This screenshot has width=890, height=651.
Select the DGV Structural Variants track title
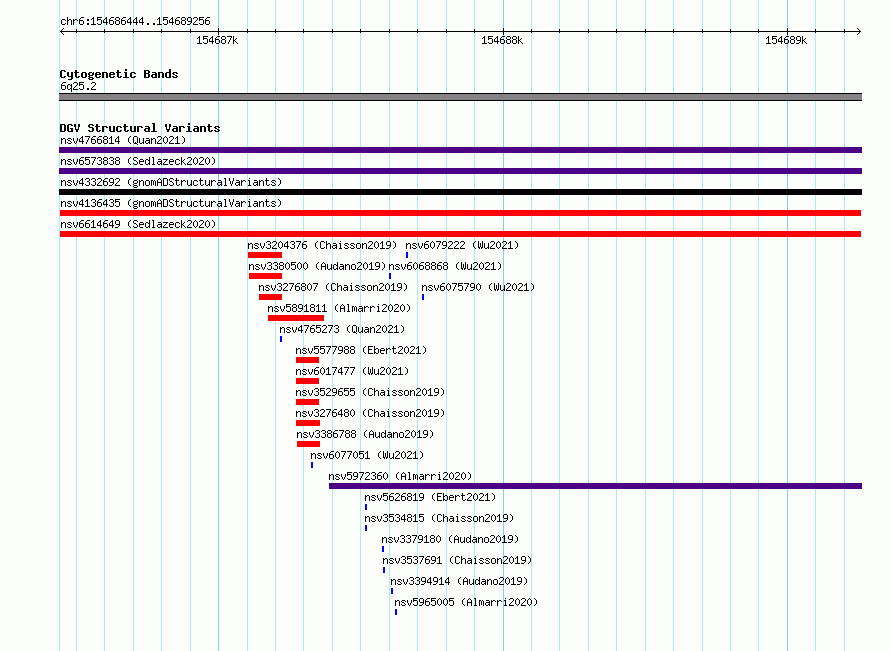(140, 128)
